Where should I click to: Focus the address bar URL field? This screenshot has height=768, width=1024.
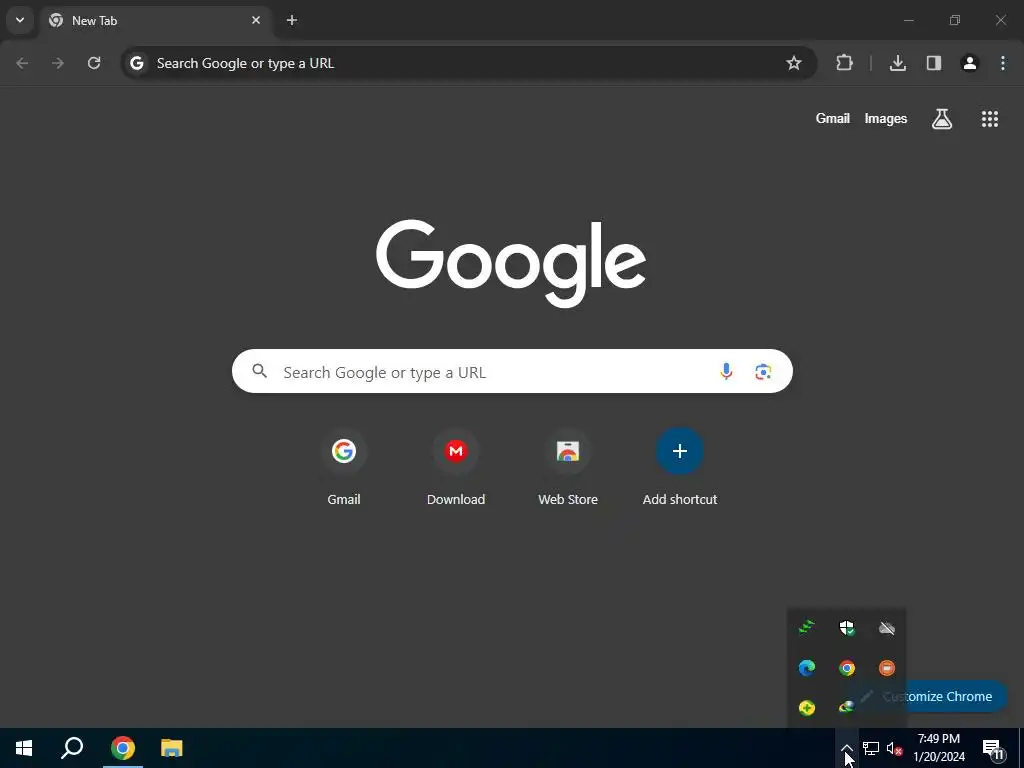tap(467, 63)
